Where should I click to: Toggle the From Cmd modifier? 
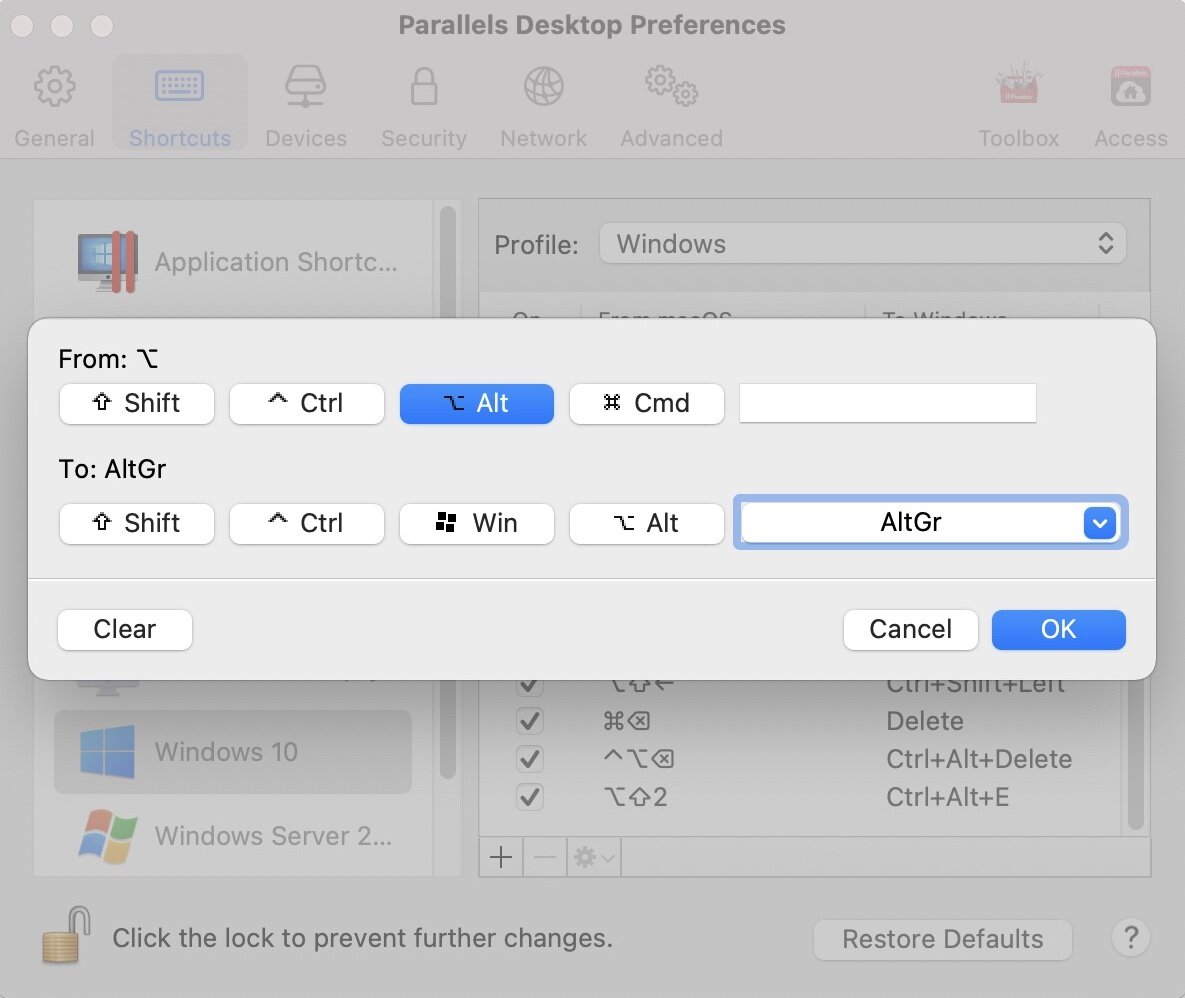coord(647,403)
